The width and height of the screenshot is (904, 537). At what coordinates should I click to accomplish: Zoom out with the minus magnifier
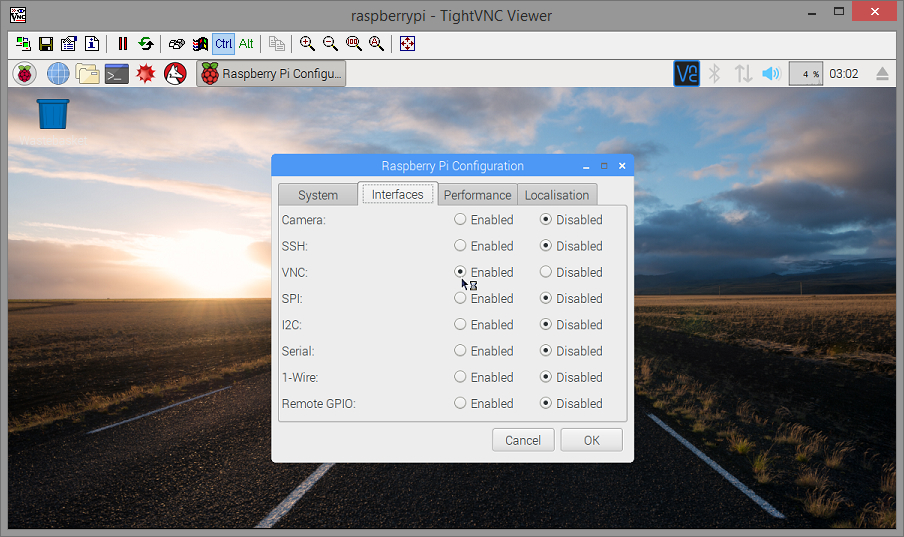[330, 44]
